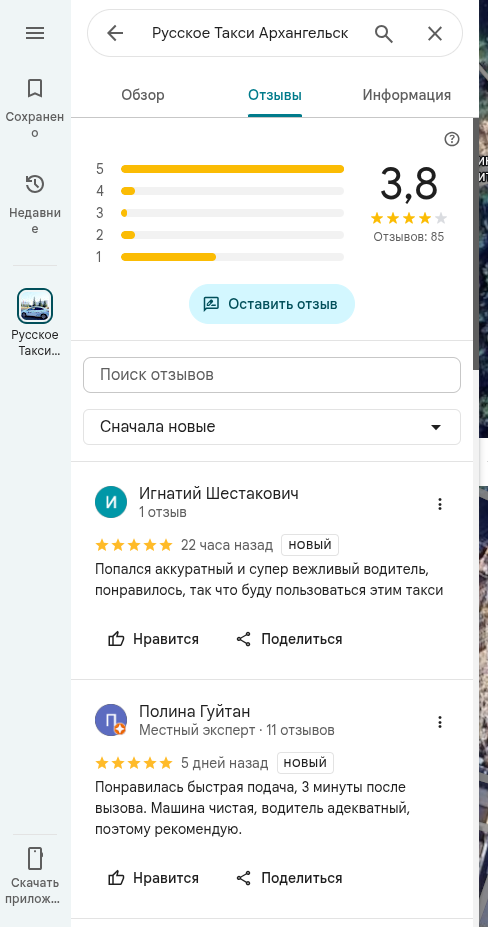This screenshot has height=927, width=488.
Task: Filter by 3-star rating bar
Action: pos(232,213)
